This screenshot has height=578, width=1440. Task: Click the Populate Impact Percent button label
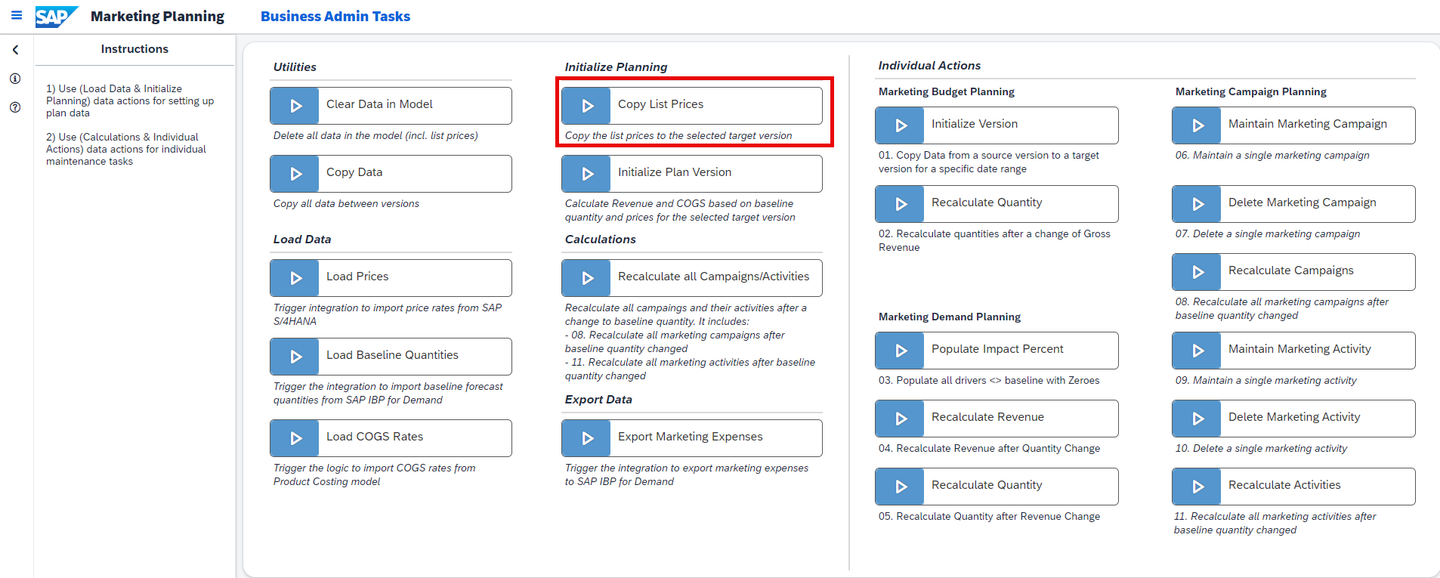[998, 350]
